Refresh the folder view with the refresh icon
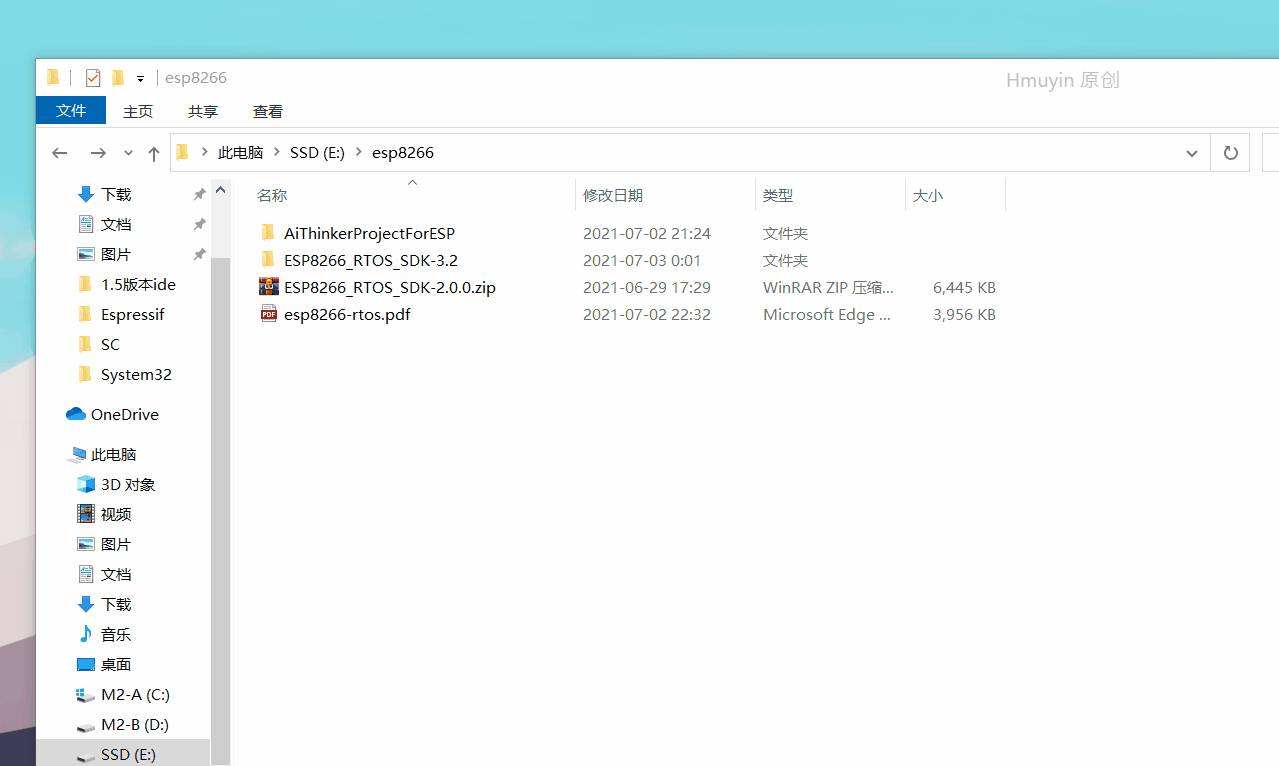Screen dimensions: 1279x766 click(x=1230, y=152)
